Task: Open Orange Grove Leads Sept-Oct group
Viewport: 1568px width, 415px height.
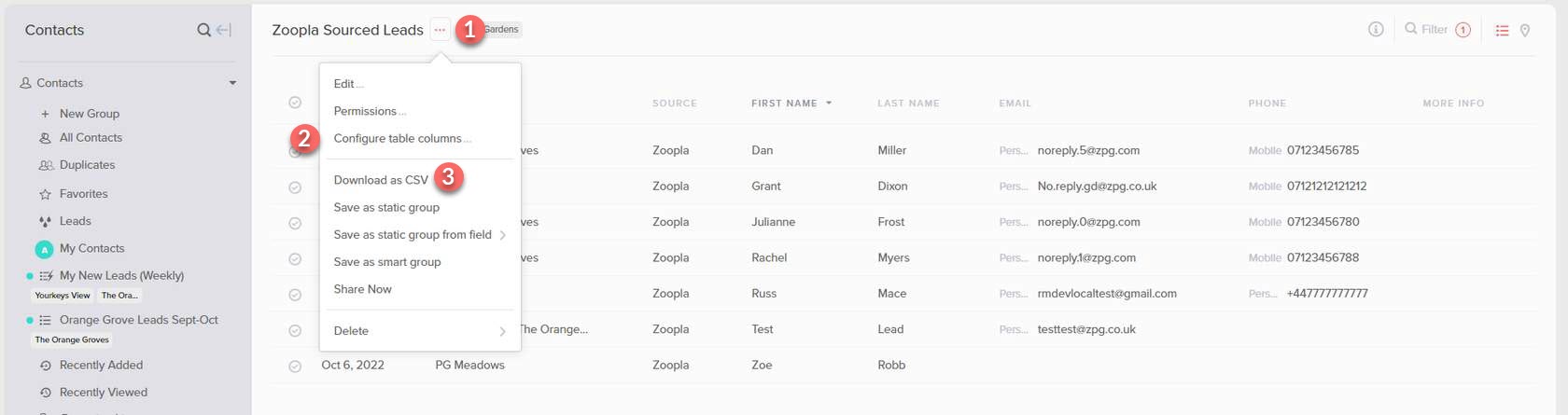Action: click(139, 320)
